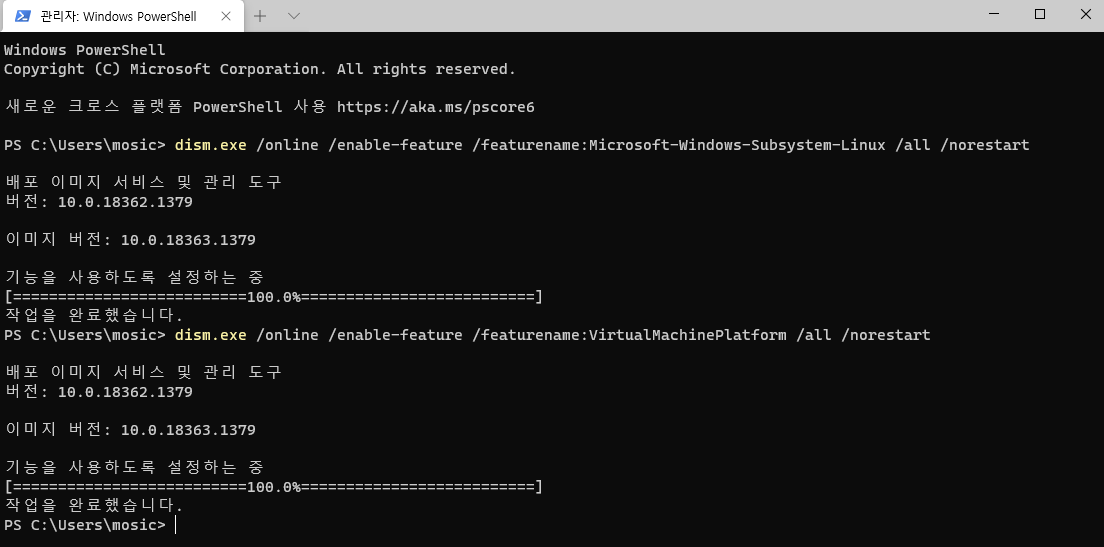Close the Windows Terminal window
1104x547 pixels.
click(x=1084, y=14)
